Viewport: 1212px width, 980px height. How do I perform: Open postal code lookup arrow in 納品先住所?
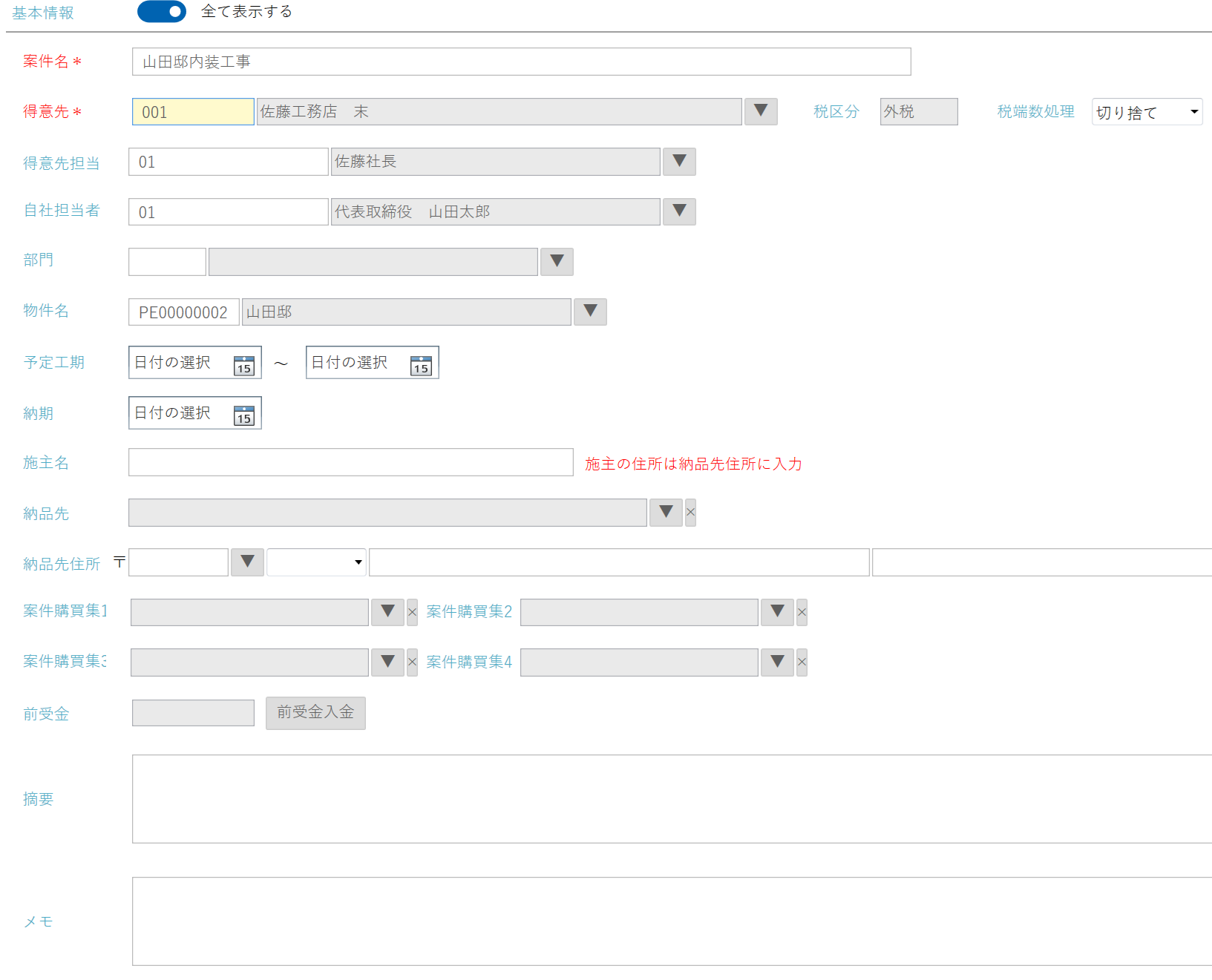click(x=247, y=562)
